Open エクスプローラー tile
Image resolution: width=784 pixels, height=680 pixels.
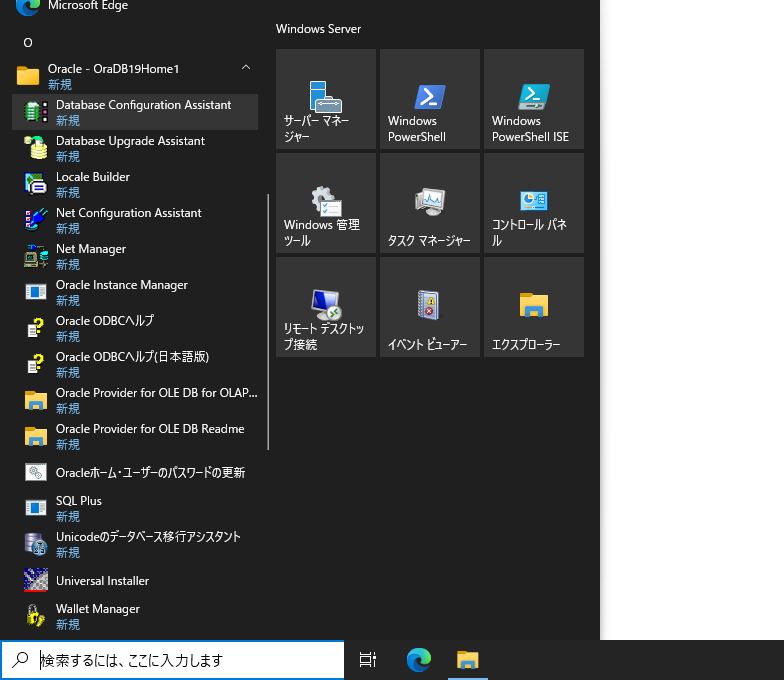534,307
